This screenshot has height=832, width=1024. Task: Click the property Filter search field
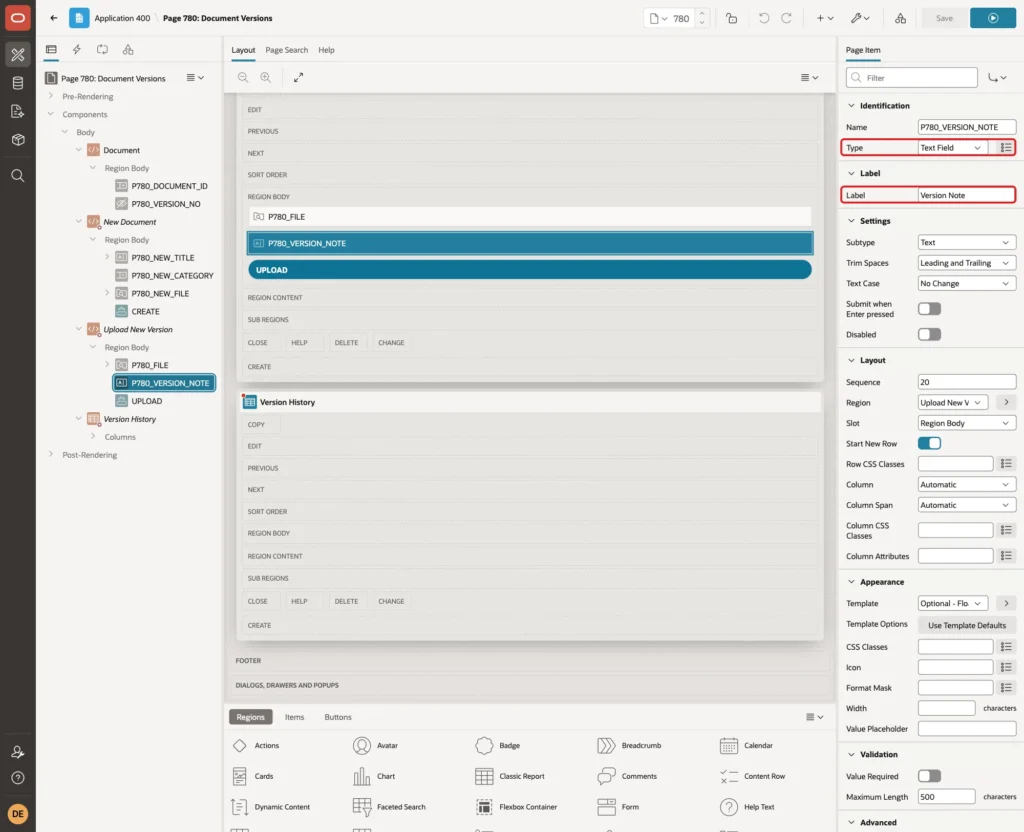pyautogui.click(x=912, y=78)
